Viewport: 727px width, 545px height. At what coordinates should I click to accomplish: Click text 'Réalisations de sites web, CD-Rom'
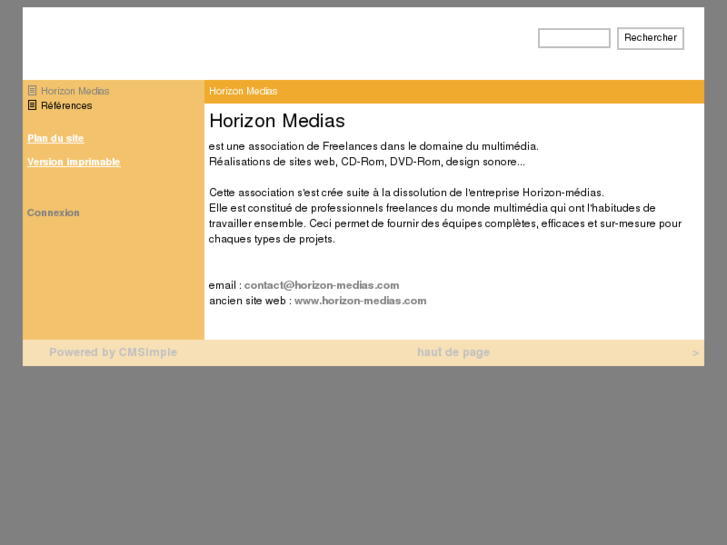pyautogui.click(x=298, y=162)
